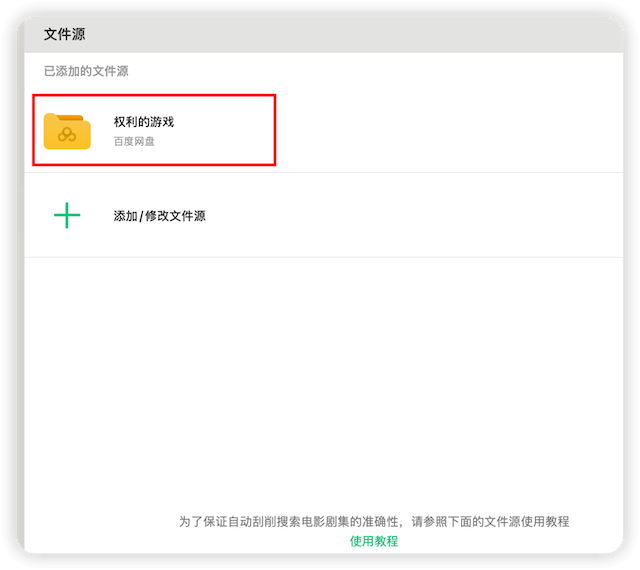Click the 文件源 window title

click(x=65, y=34)
